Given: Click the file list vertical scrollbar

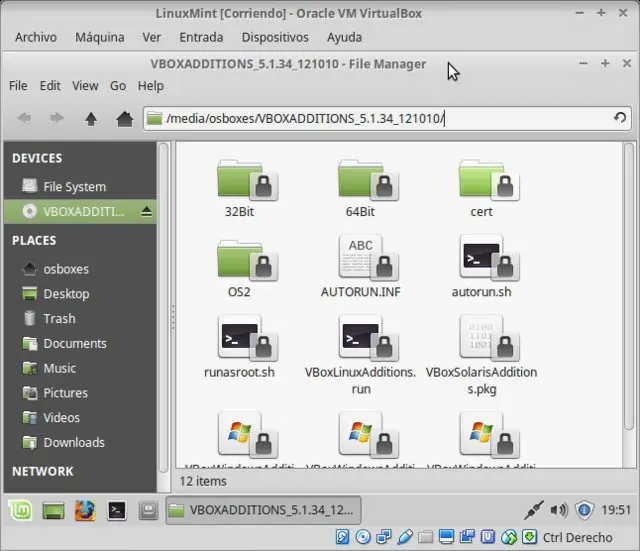Looking at the screenshot, I should (629, 286).
